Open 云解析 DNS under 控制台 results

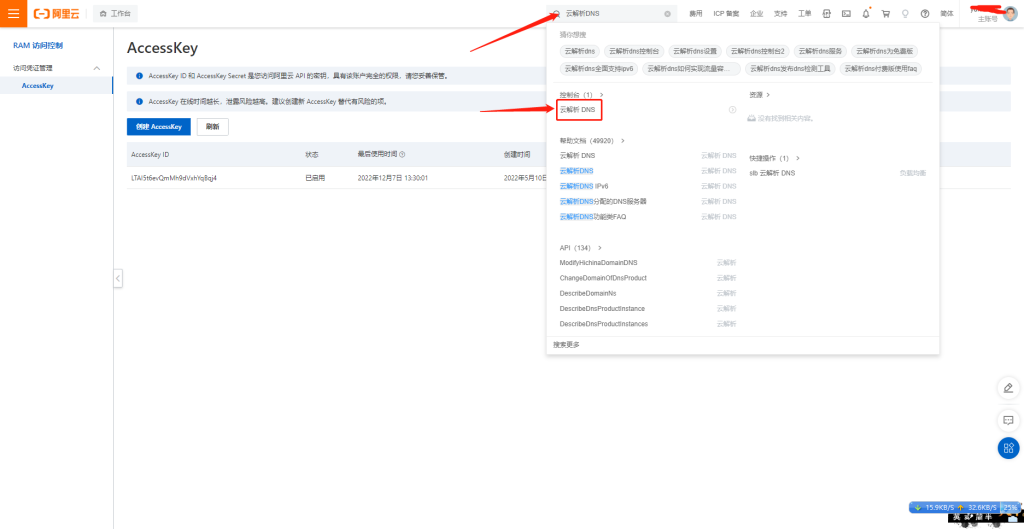click(x=578, y=110)
